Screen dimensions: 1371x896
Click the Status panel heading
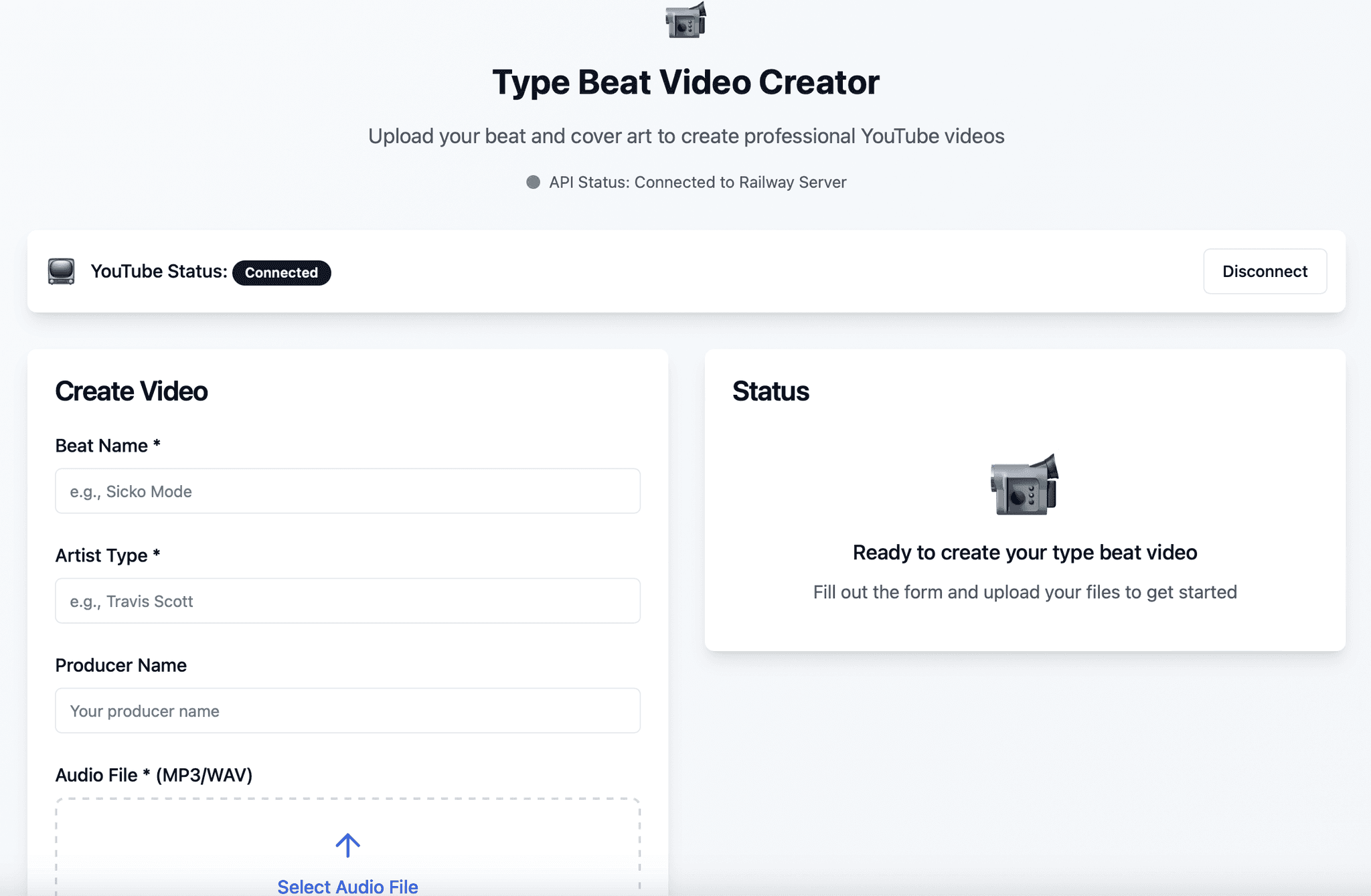[771, 391]
